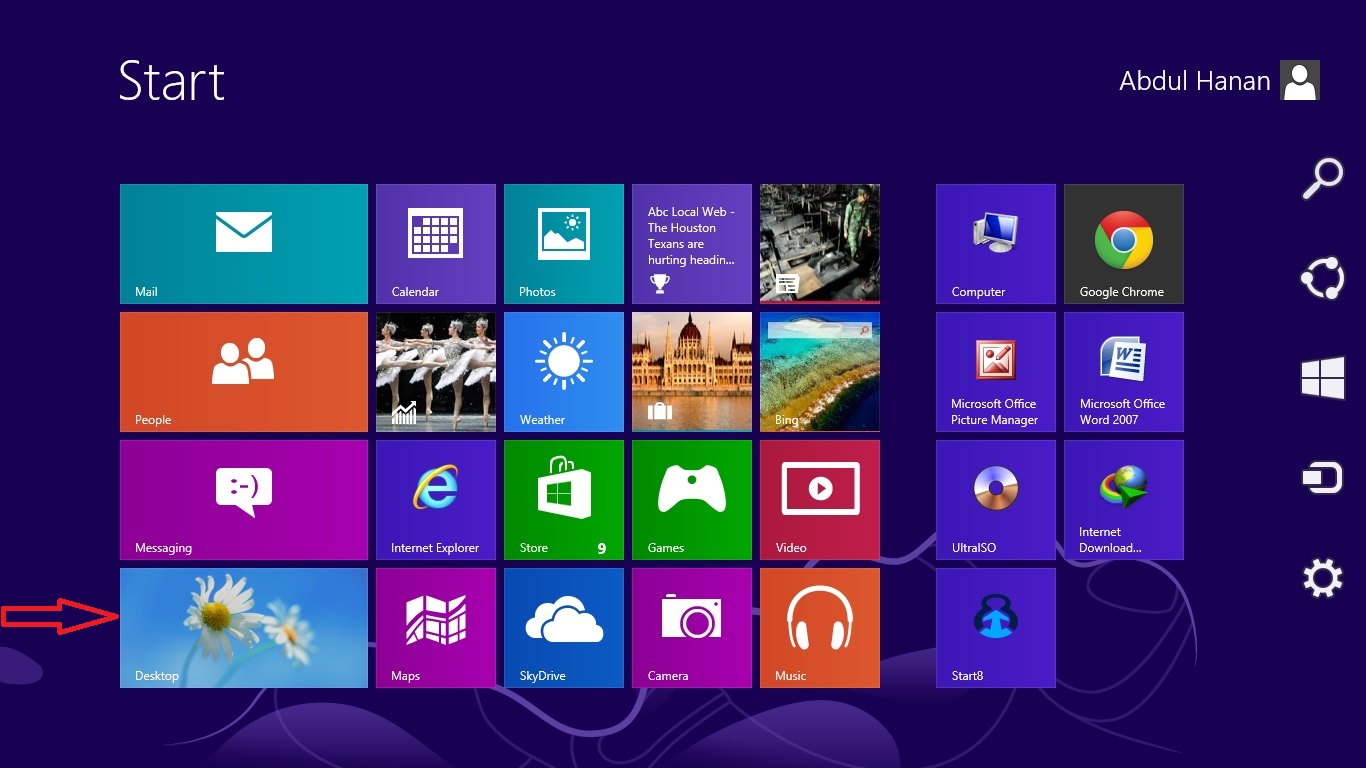1366x768 pixels.
Task: Launch the Photos tile
Action: click(x=564, y=244)
